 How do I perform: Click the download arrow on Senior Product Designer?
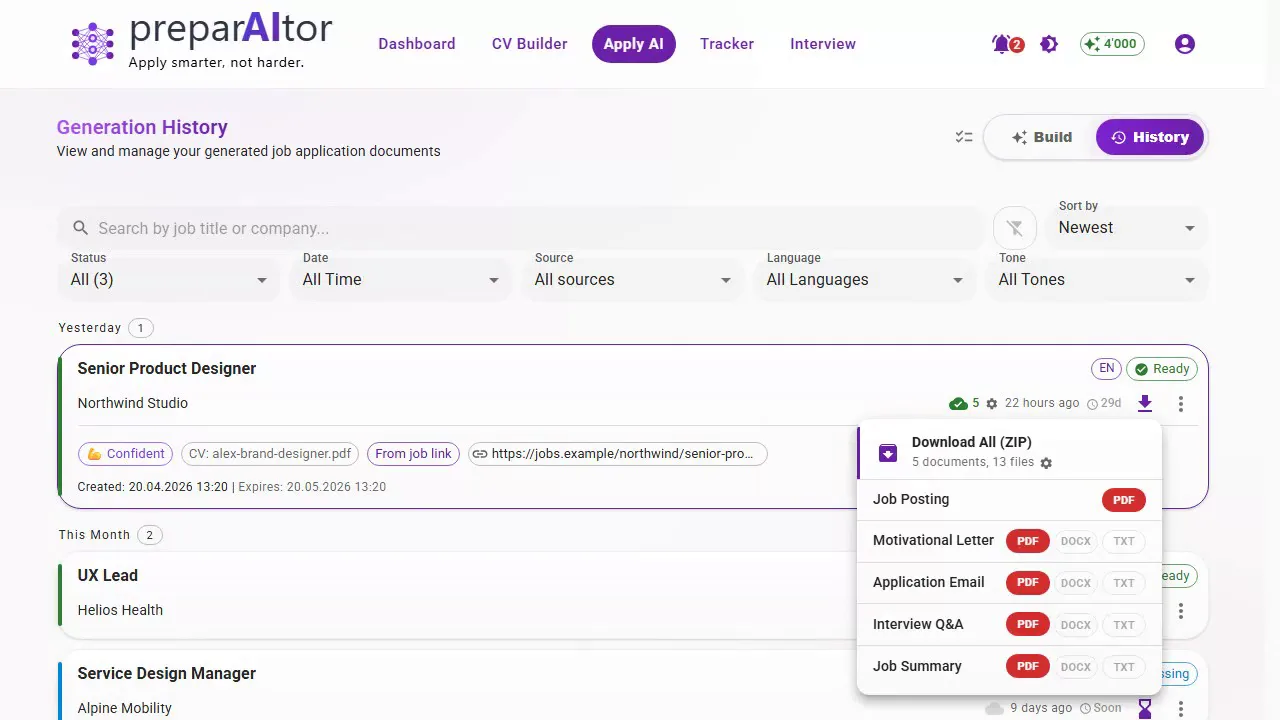click(1145, 403)
